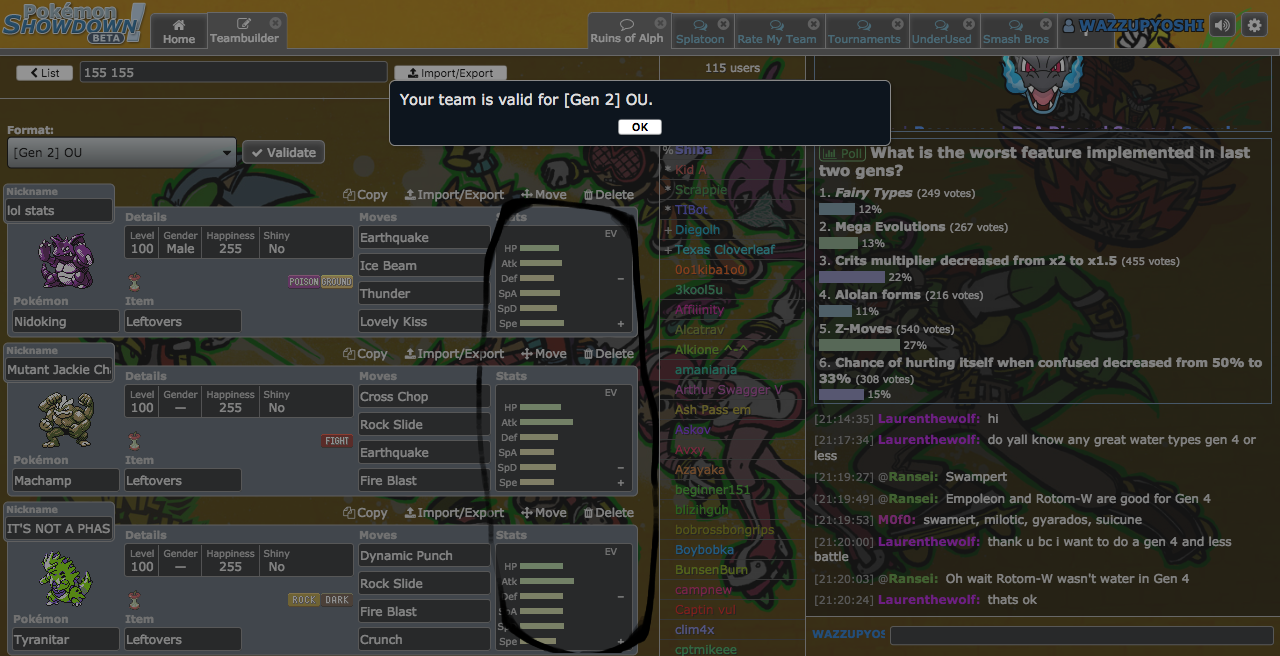
Task: Select Nidoking's Earthquake move field
Action: [x=424, y=237]
